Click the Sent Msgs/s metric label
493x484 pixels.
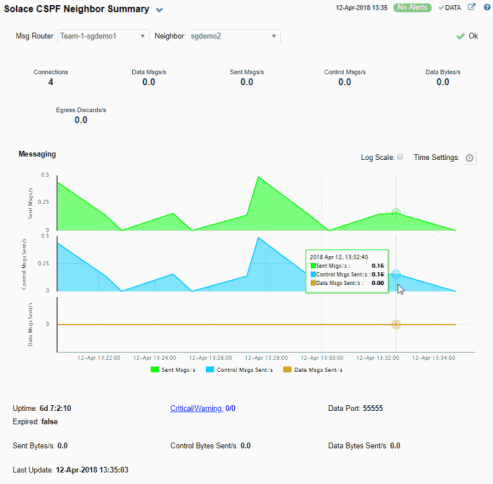pos(247,72)
